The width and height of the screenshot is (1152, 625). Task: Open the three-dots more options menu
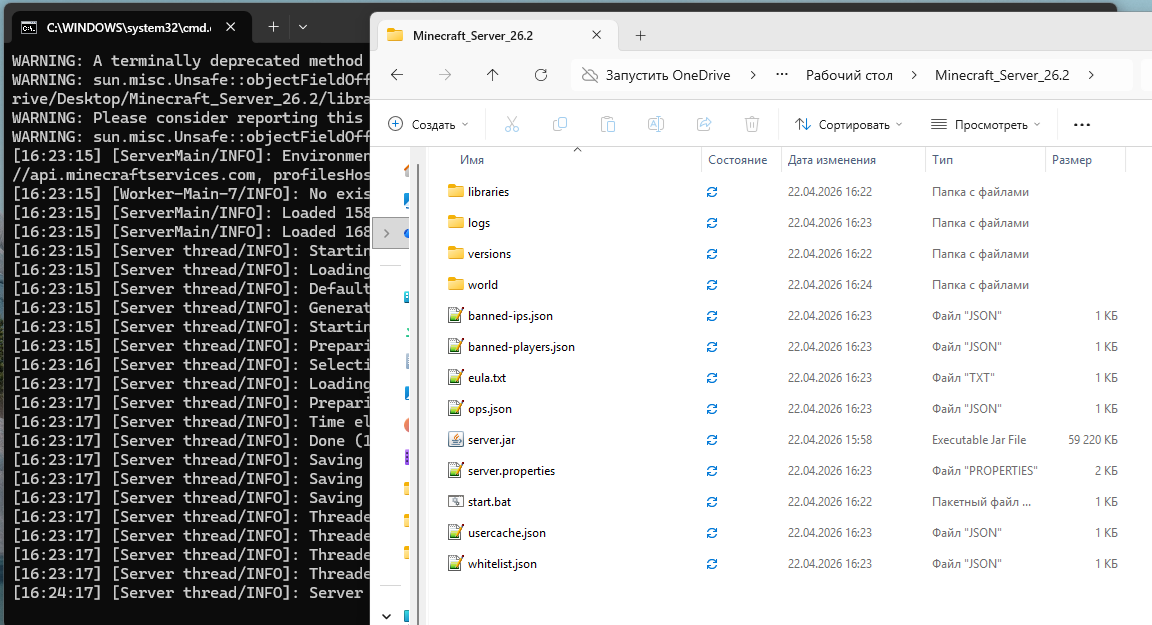tap(1081, 124)
